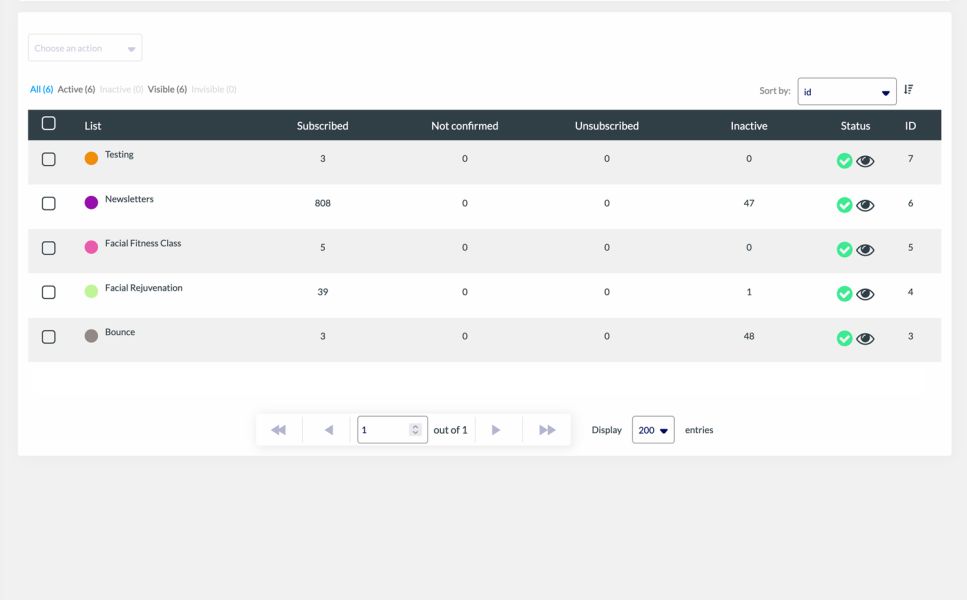Open the Sort by id dropdown
The image size is (967, 600).
click(x=846, y=92)
